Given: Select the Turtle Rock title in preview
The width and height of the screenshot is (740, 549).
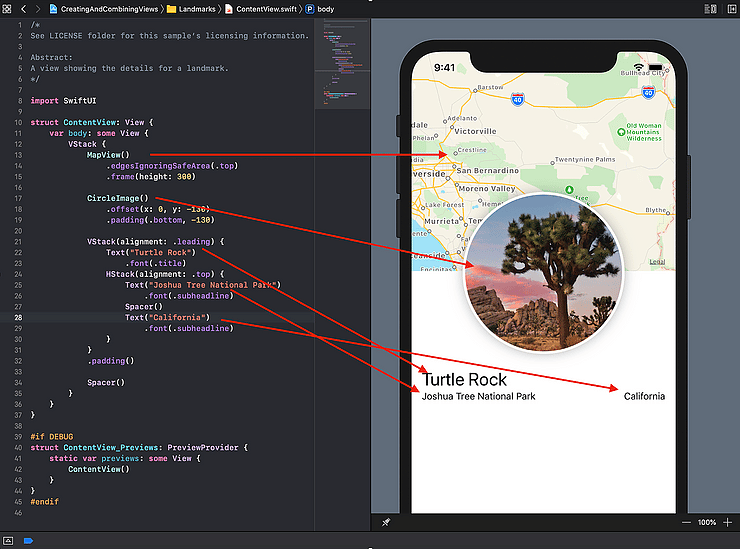Looking at the screenshot, I should pyautogui.click(x=464, y=379).
